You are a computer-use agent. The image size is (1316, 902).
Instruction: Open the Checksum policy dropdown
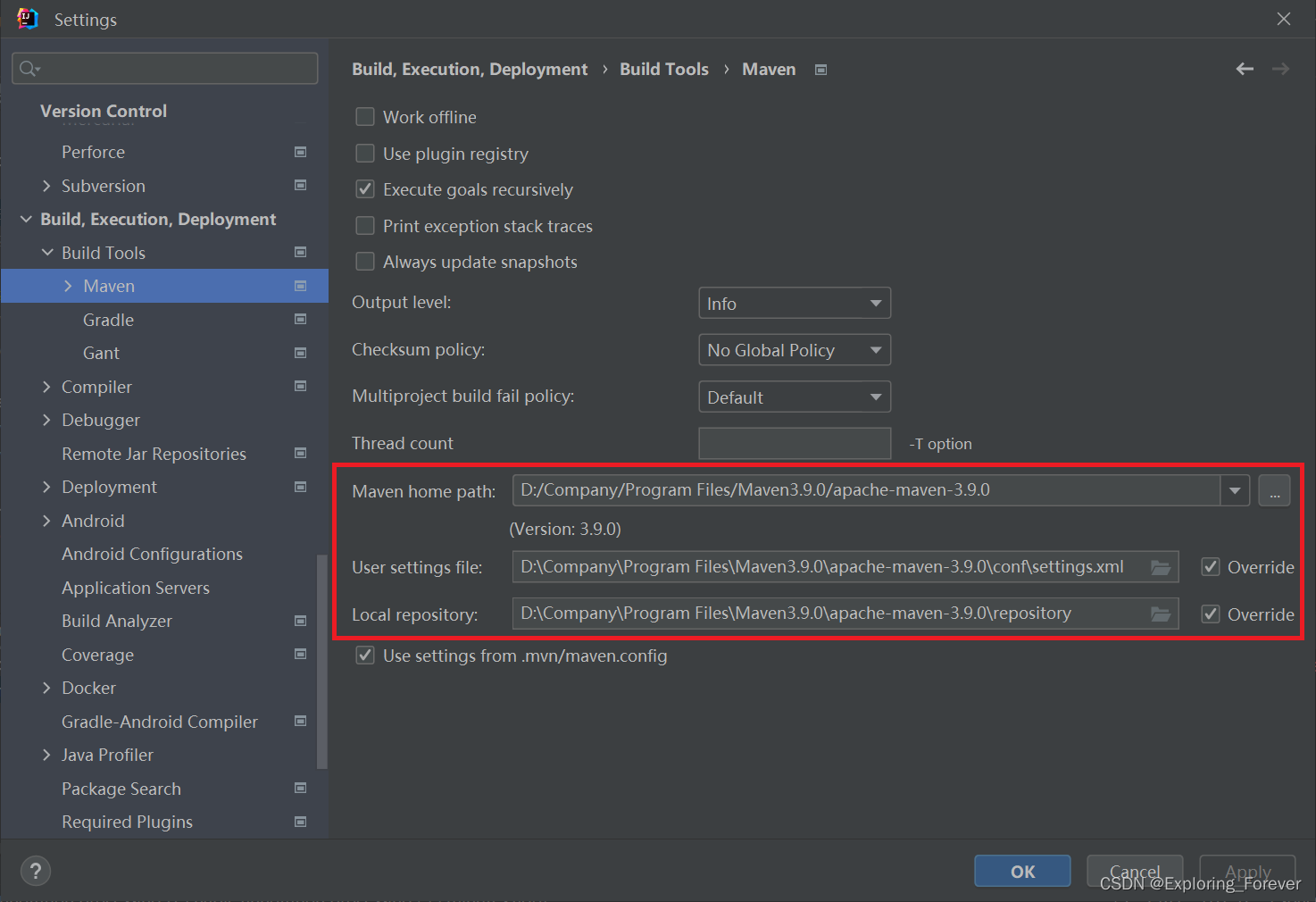point(795,350)
